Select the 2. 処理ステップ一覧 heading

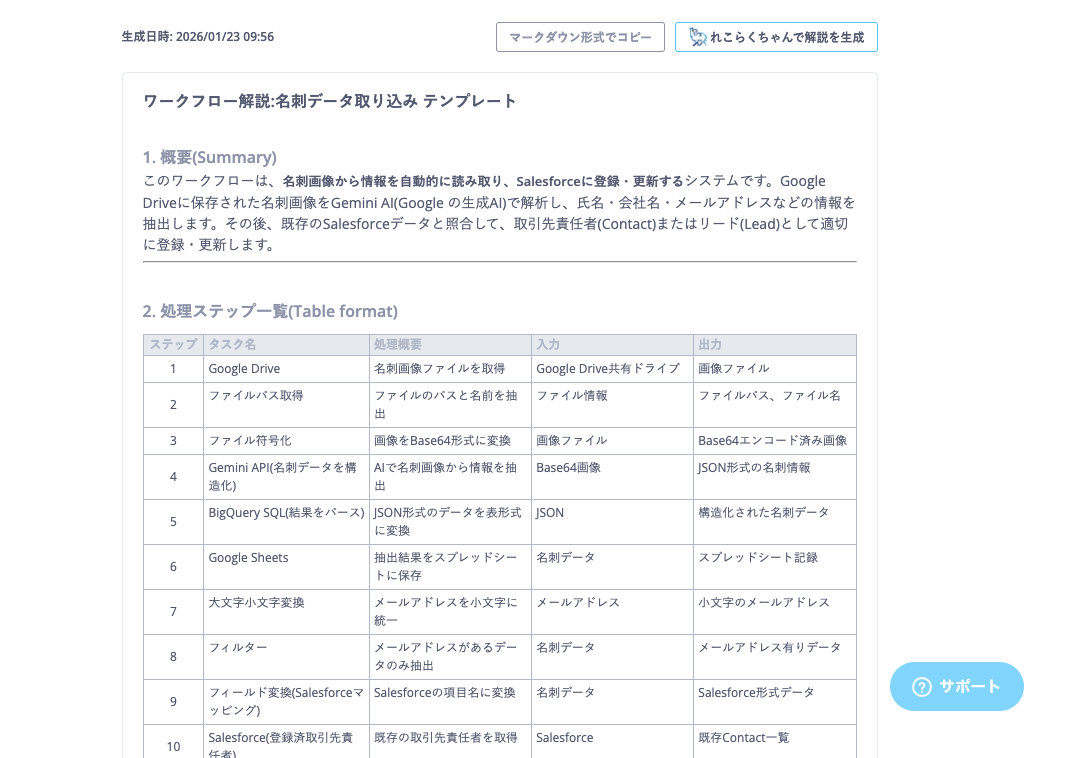(270, 311)
